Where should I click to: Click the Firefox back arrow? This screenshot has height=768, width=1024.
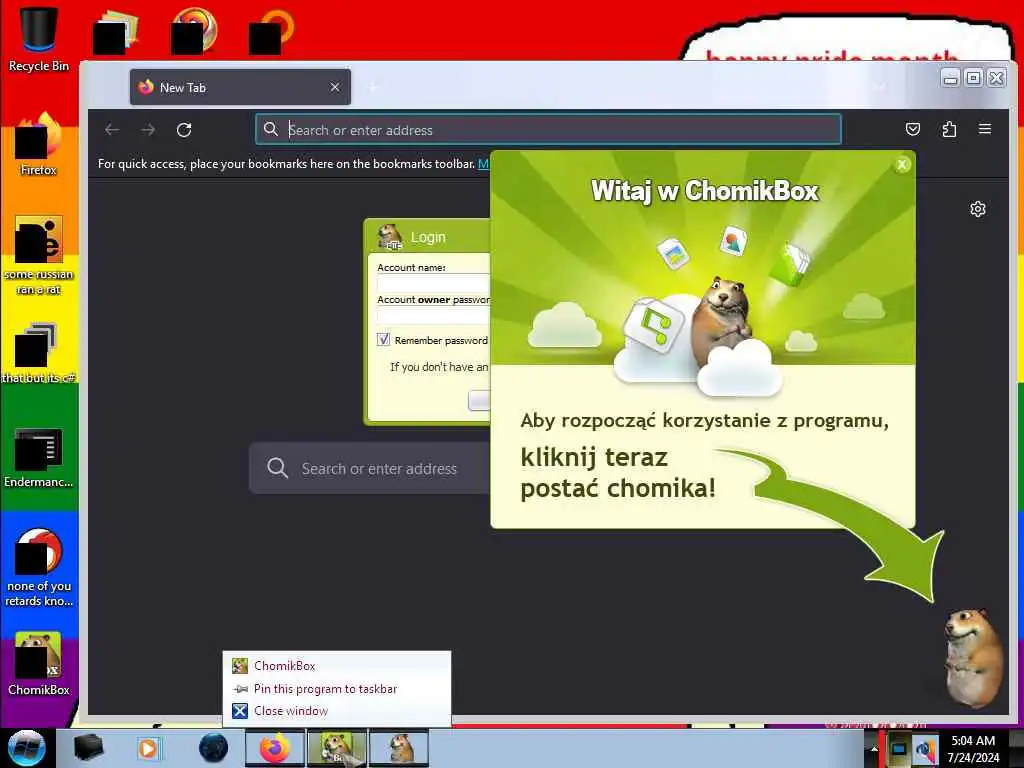click(112, 130)
